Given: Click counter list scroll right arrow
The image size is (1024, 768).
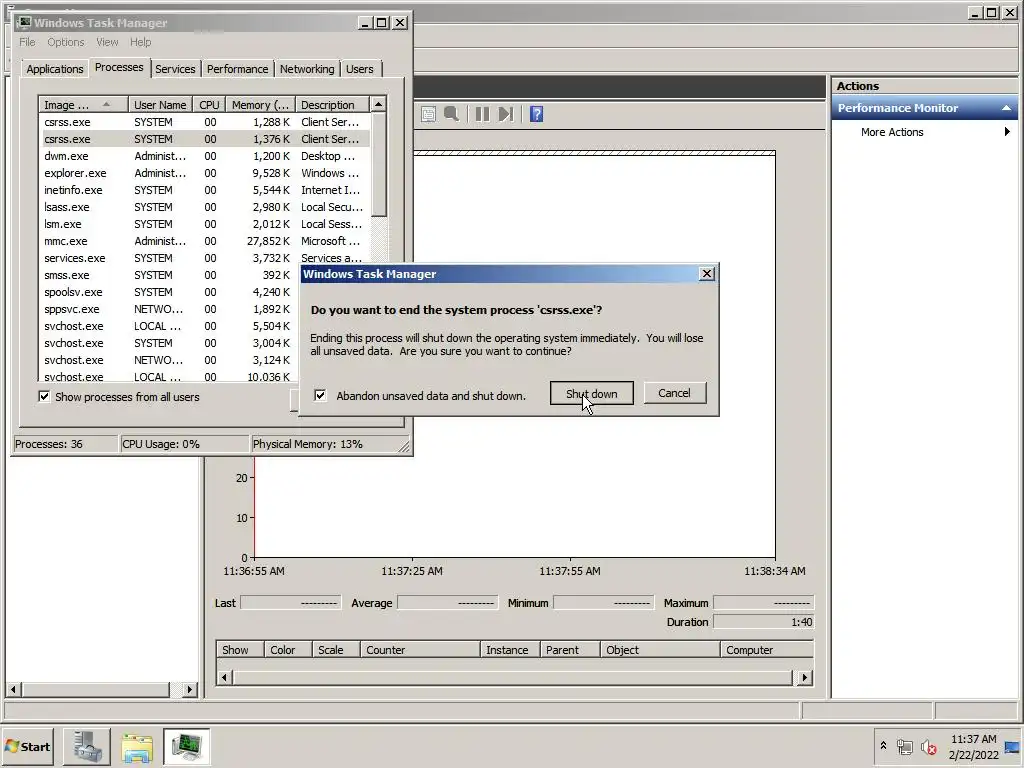Looking at the screenshot, I should click(x=804, y=677).
